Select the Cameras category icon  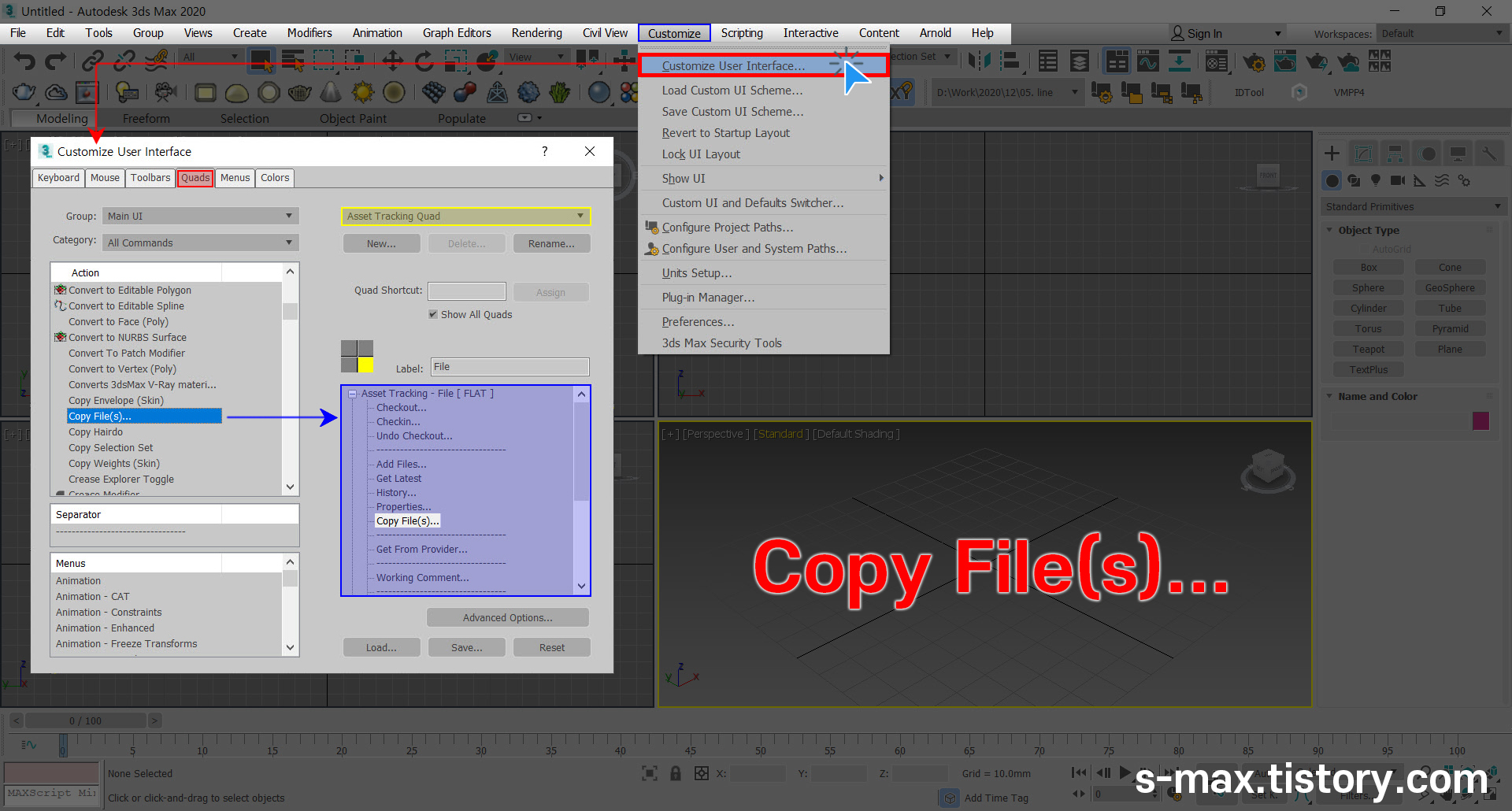tap(1398, 180)
